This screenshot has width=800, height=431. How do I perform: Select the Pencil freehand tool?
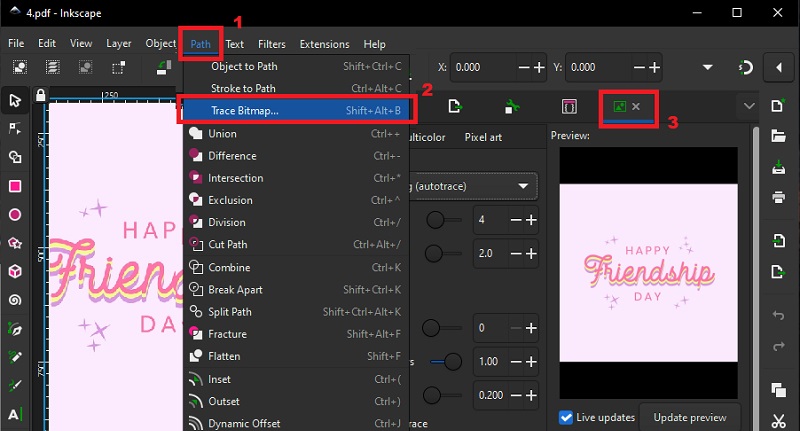(x=15, y=357)
